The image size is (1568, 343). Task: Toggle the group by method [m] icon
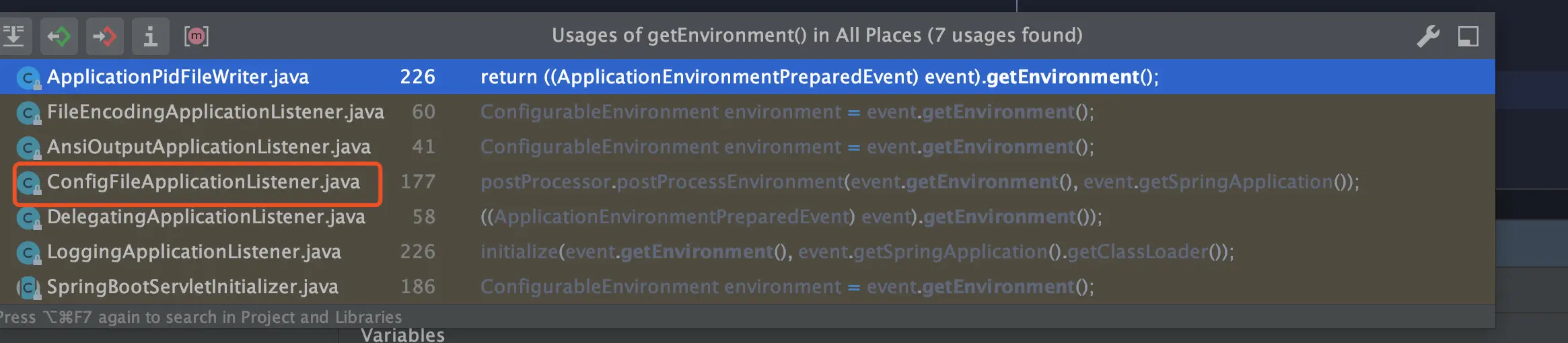pyautogui.click(x=196, y=36)
